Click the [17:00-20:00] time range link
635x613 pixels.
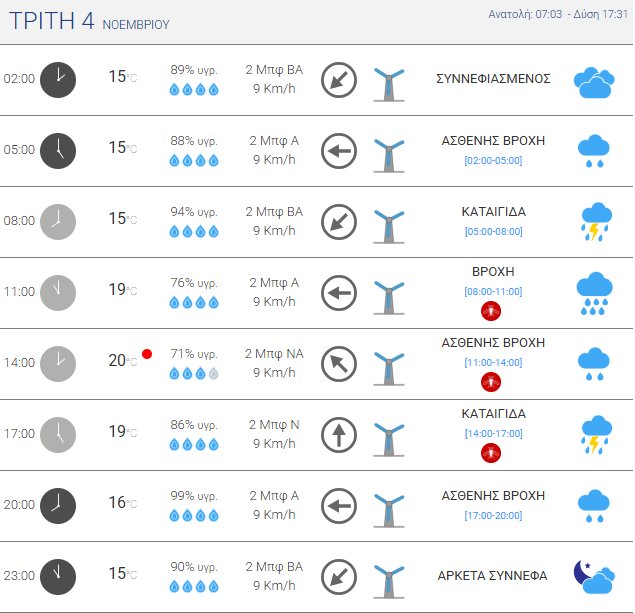(x=493, y=515)
